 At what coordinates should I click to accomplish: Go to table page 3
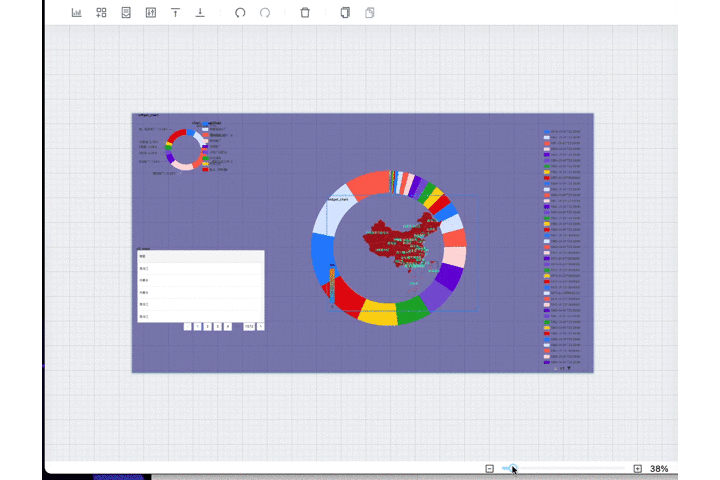tap(218, 327)
